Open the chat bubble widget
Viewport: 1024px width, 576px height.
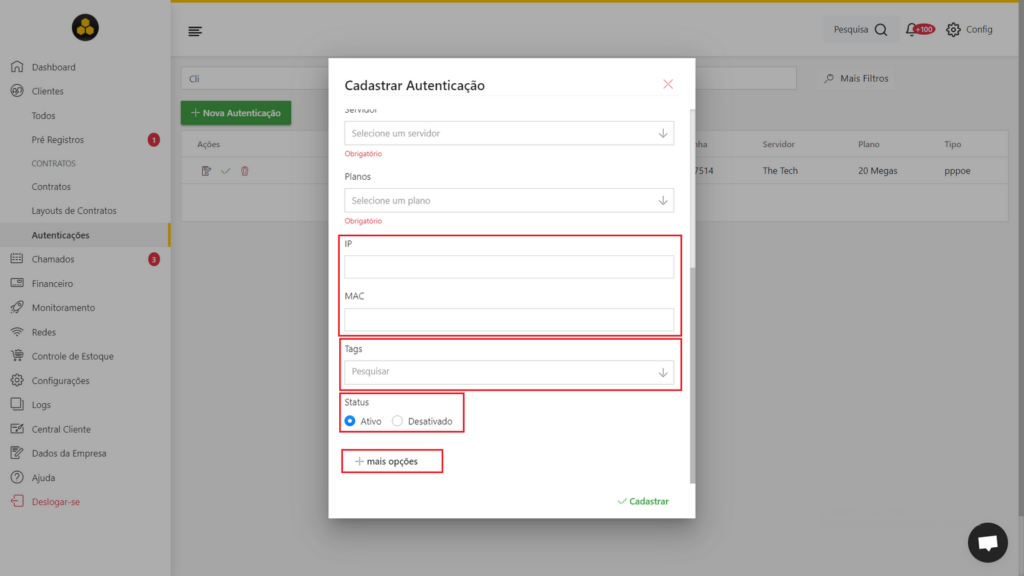coord(987,542)
